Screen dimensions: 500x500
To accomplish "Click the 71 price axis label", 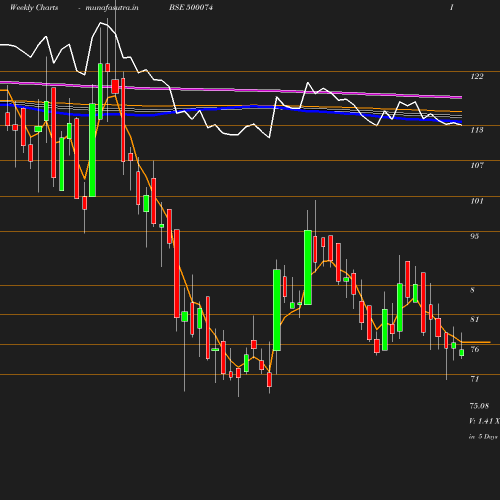I will coord(475,379).
